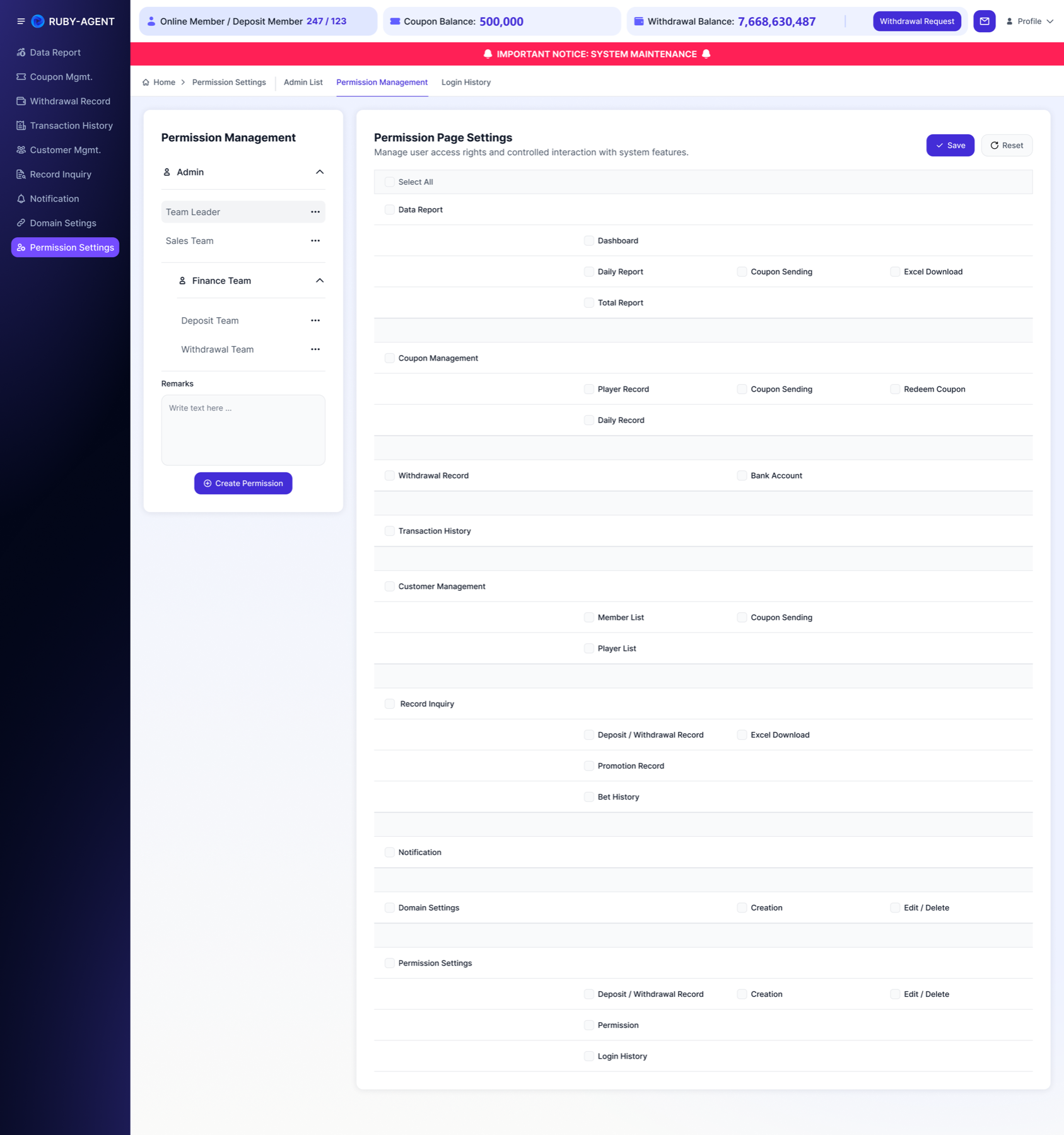1064x1135 pixels.
Task: Click the Create Permission button
Action: 243,484
